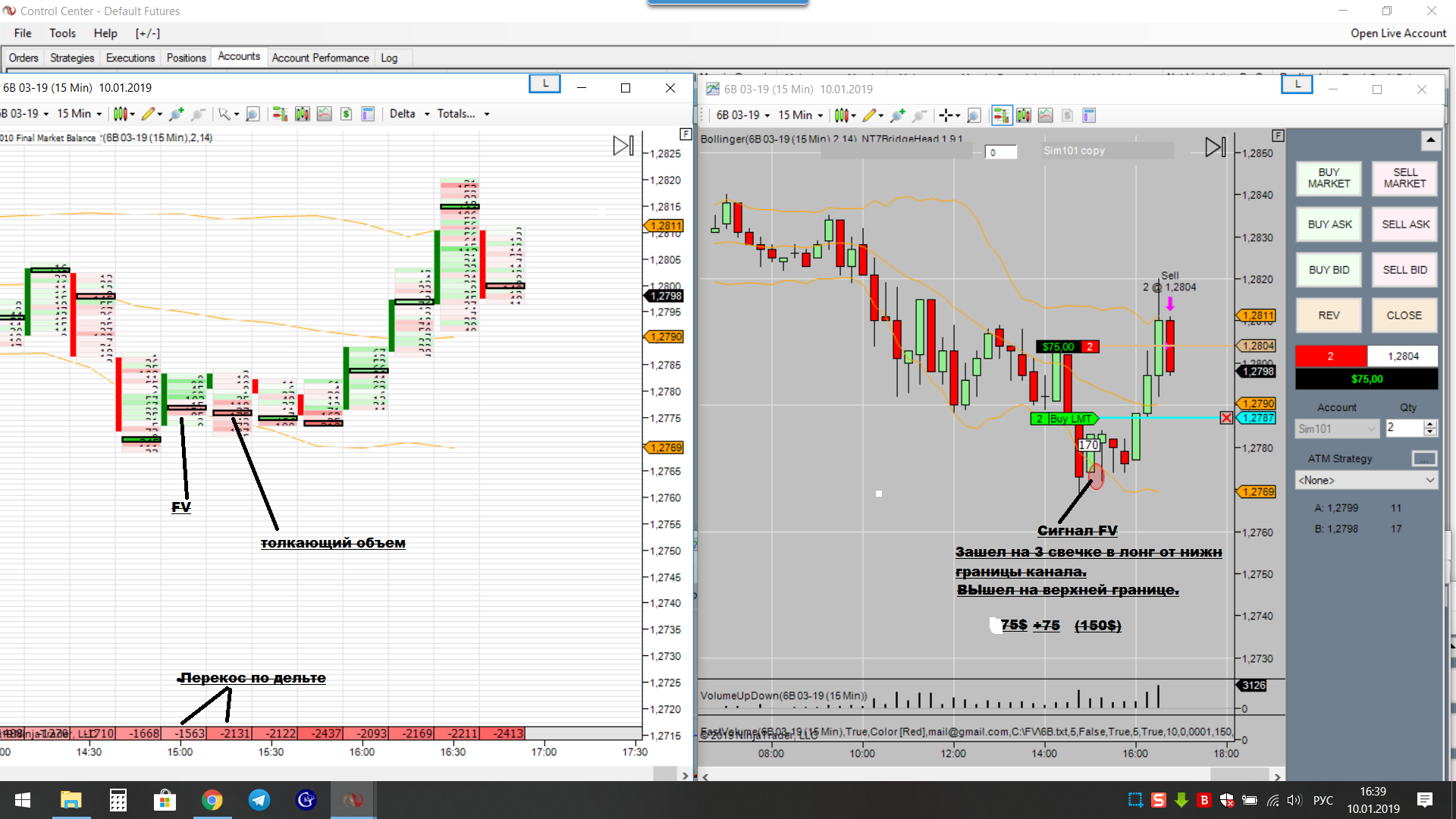Open Telegram from the taskbar

click(x=259, y=800)
